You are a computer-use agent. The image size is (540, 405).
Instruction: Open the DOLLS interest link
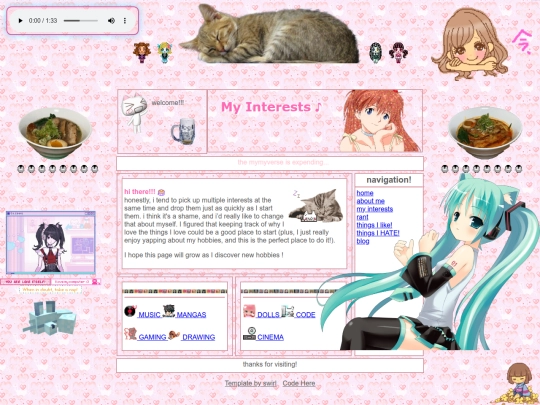pos(268,315)
